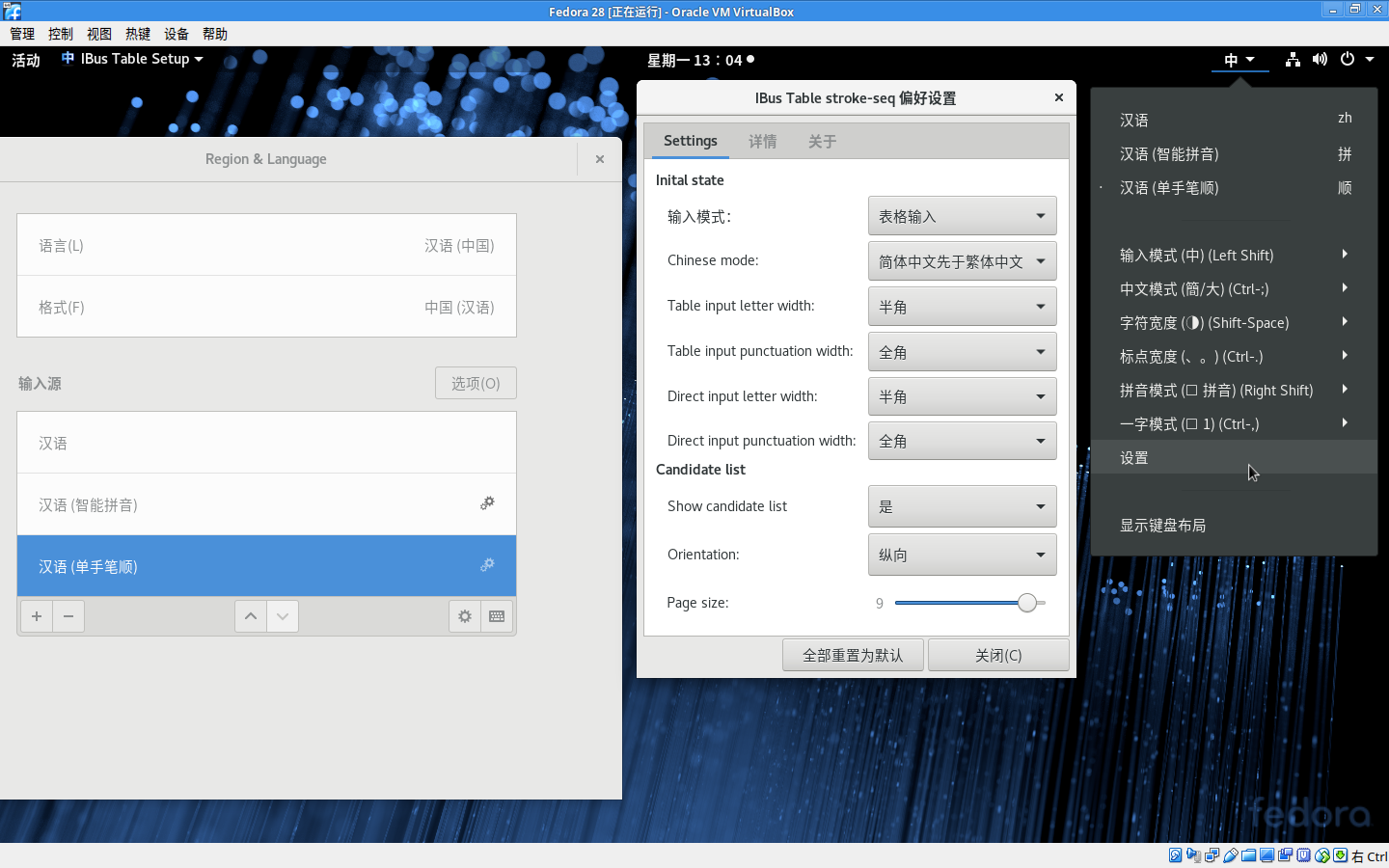The height and width of the screenshot is (868, 1389).
Task: Expand 一字模式 (Ctrl-,) submenu
Action: coord(1235,423)
